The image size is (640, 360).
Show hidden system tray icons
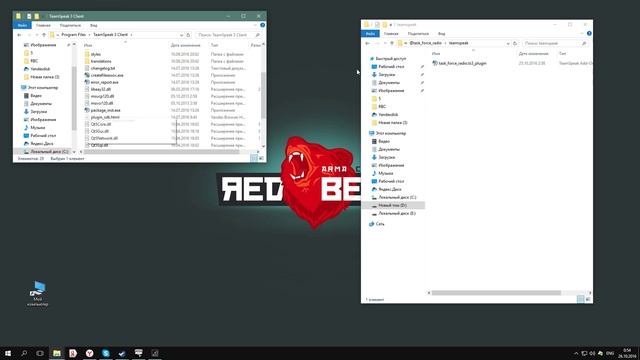(x=576, y=353)
